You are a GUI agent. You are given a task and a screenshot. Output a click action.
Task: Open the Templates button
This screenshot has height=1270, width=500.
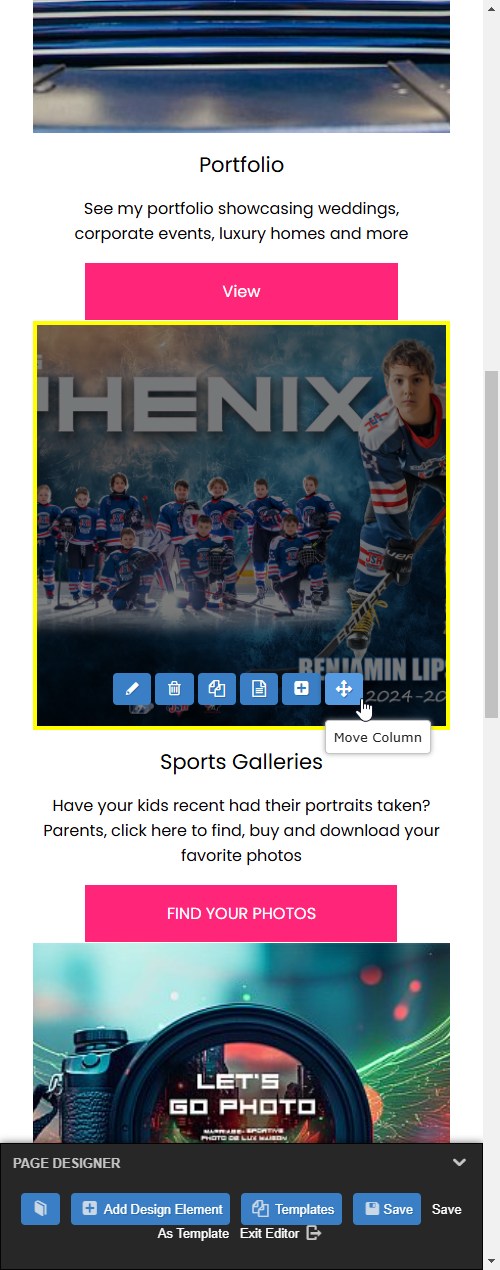tap(292, 1209)
